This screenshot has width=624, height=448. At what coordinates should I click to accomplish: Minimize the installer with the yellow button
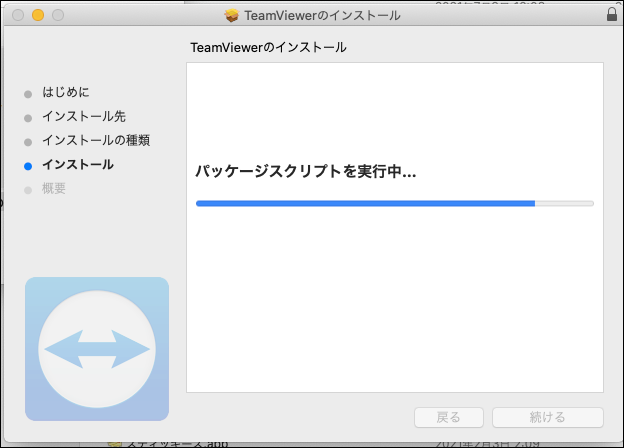(38, 15)
